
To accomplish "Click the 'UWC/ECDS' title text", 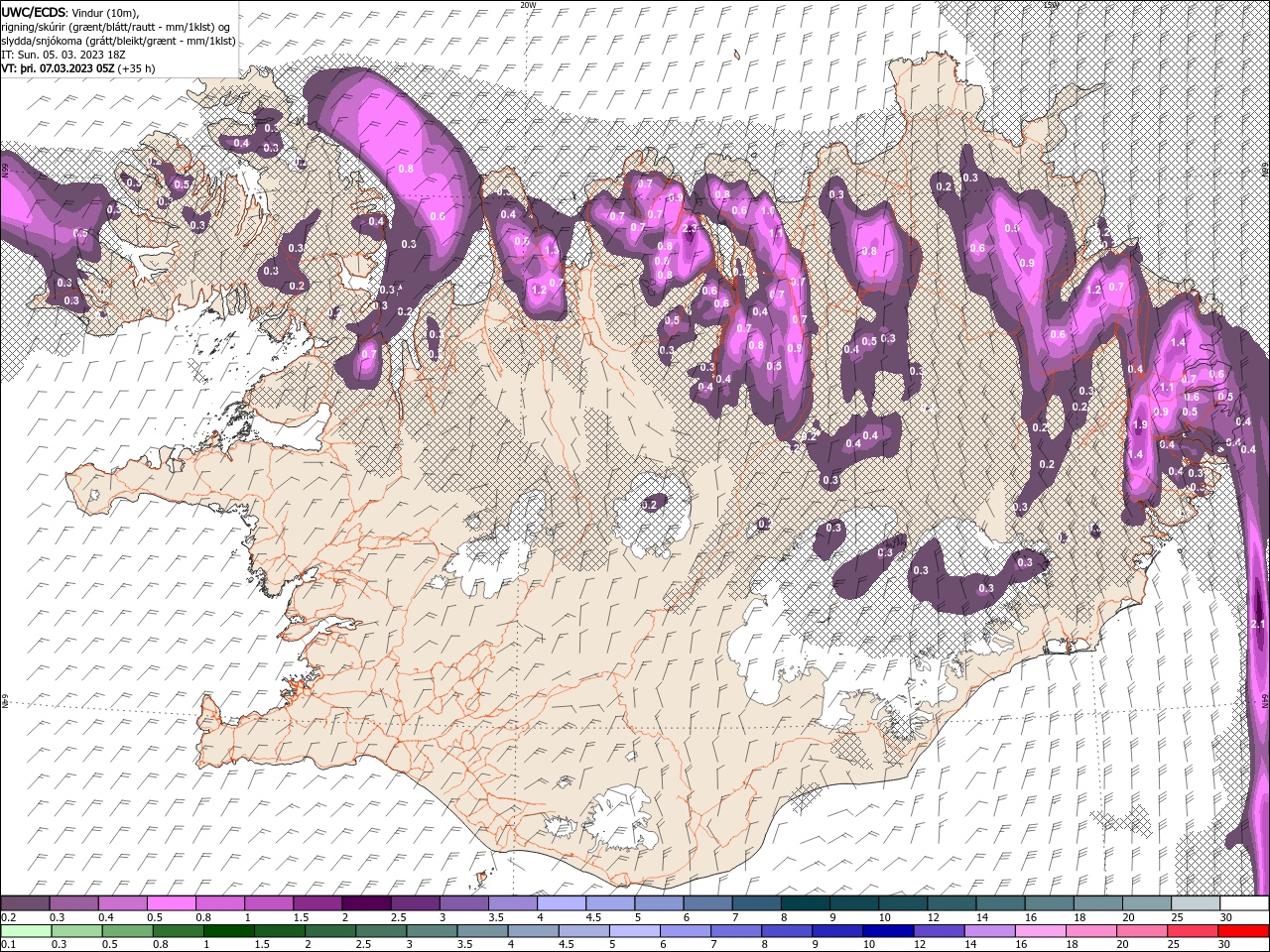I will (34, 11).
